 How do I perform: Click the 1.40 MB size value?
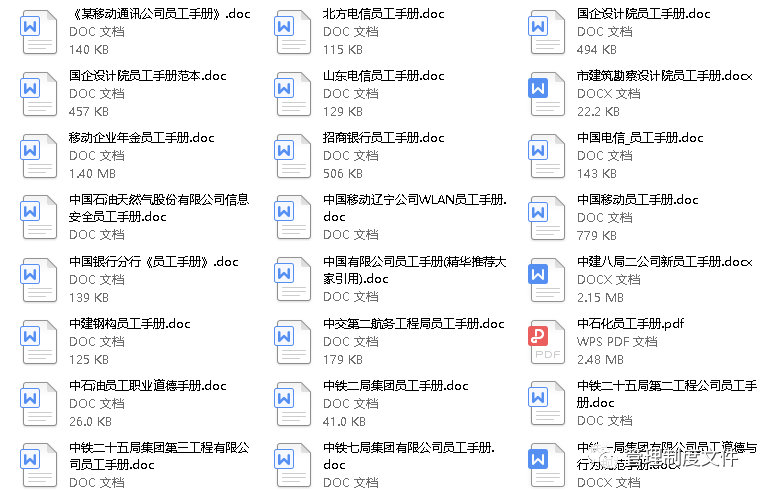point(92,173)
